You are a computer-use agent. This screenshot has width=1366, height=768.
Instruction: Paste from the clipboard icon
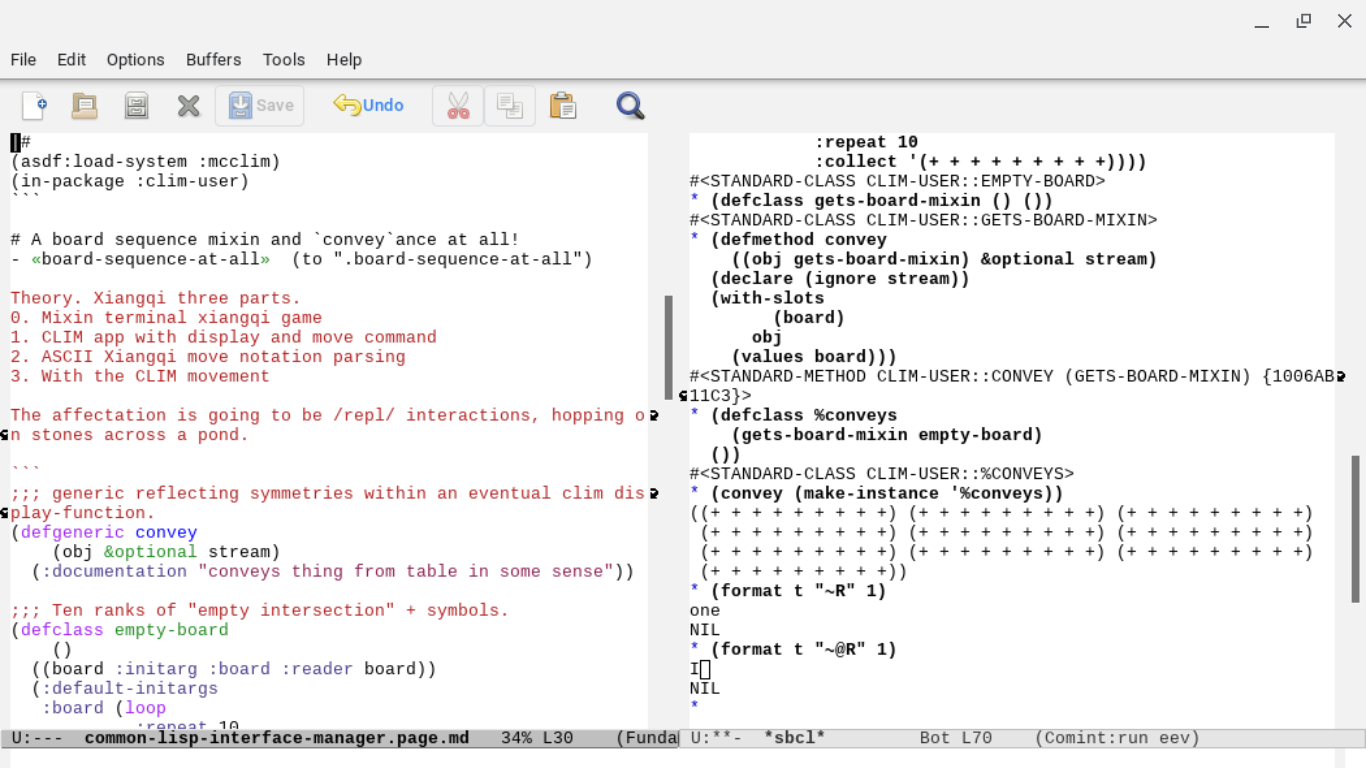tap(563, 105)
